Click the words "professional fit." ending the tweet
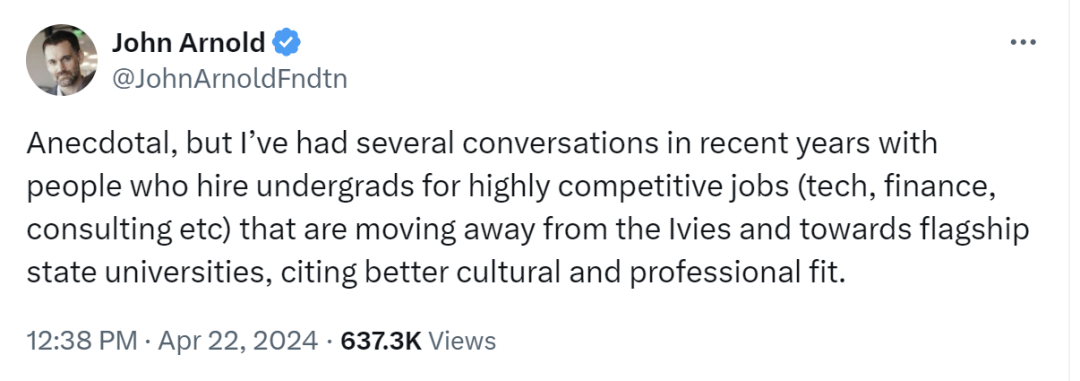The image size is (1080, 381). (736, 273)
